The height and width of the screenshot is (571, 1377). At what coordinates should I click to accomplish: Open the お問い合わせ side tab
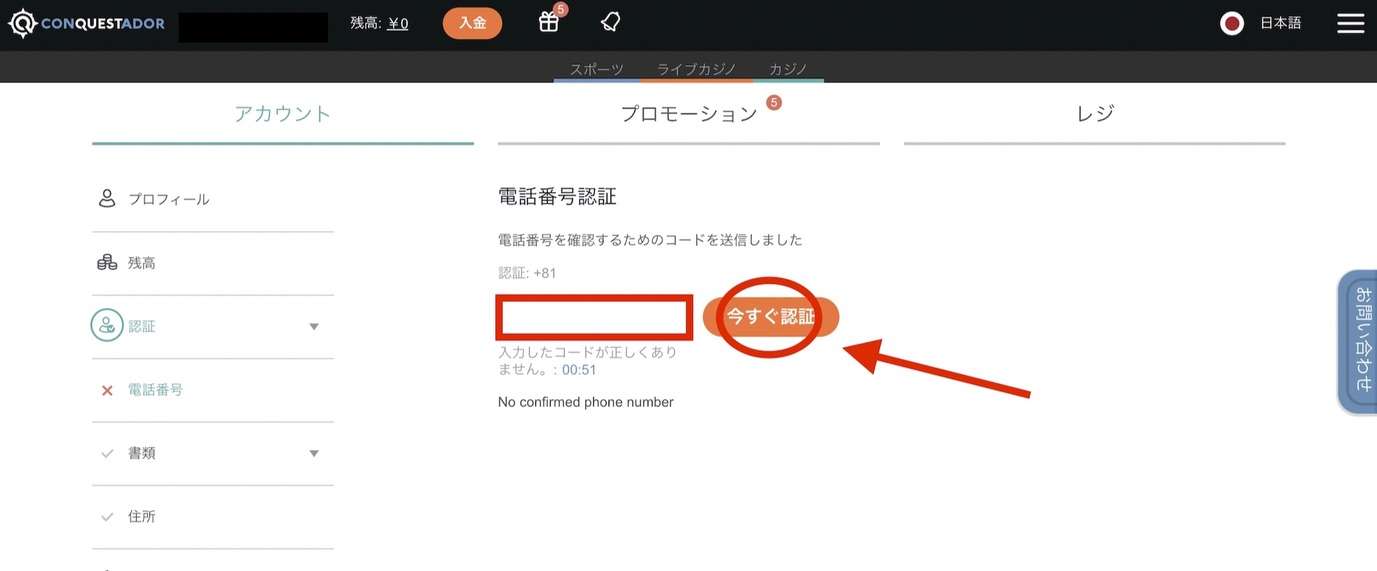tap(1358, 342)
